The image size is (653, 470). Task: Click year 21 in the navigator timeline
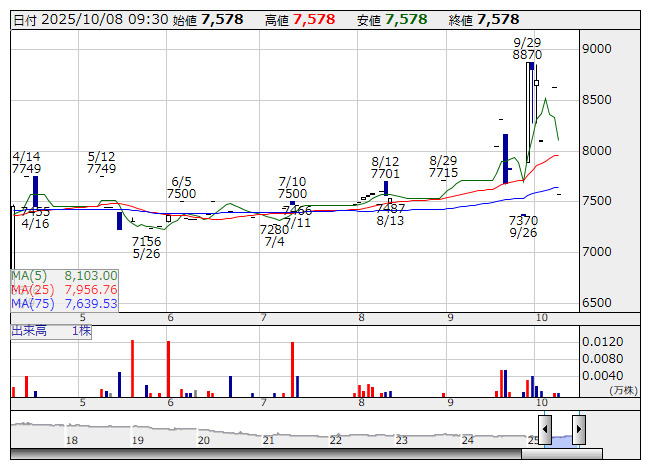coord(268,440)
